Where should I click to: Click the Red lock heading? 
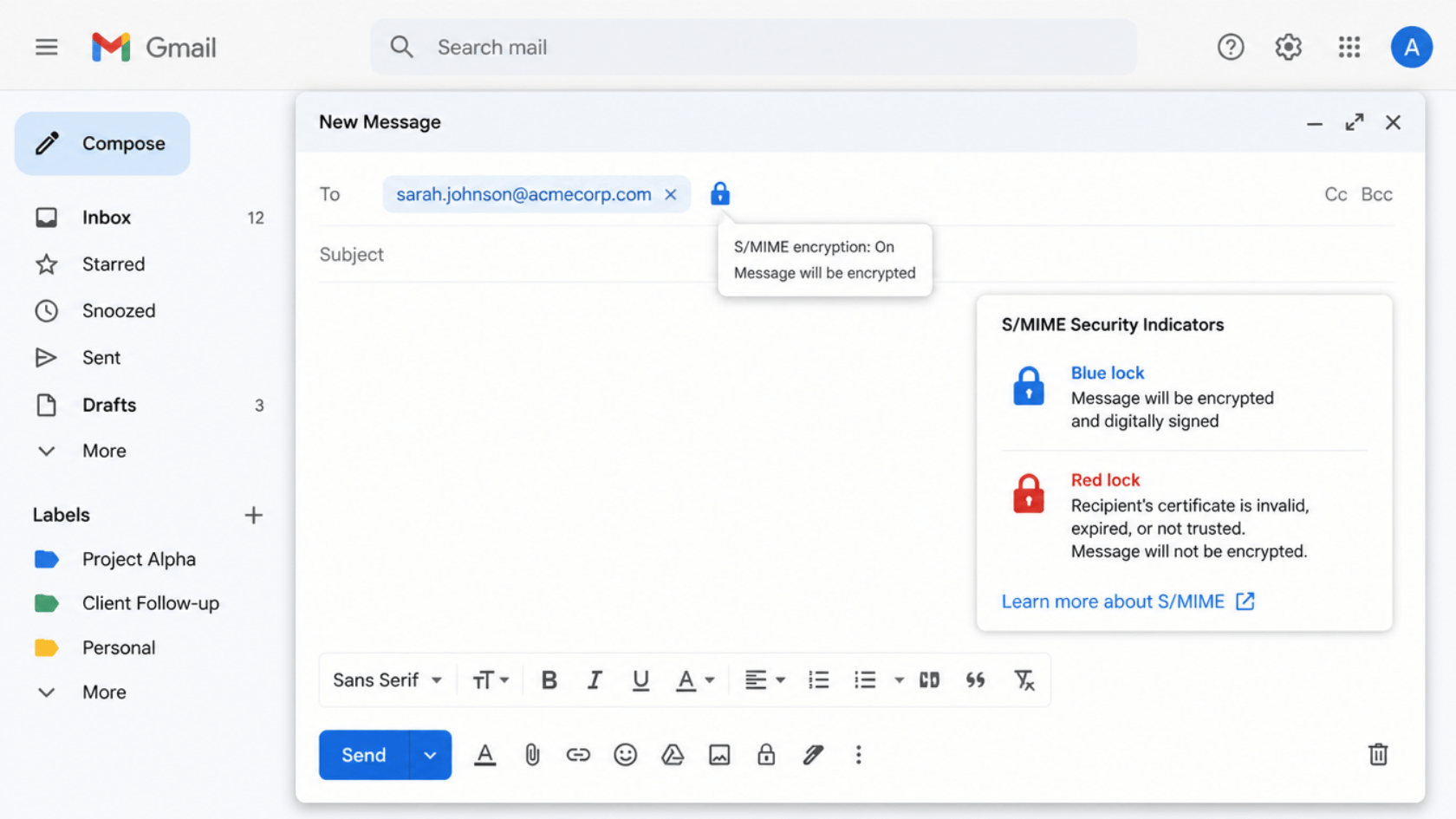1105,480
